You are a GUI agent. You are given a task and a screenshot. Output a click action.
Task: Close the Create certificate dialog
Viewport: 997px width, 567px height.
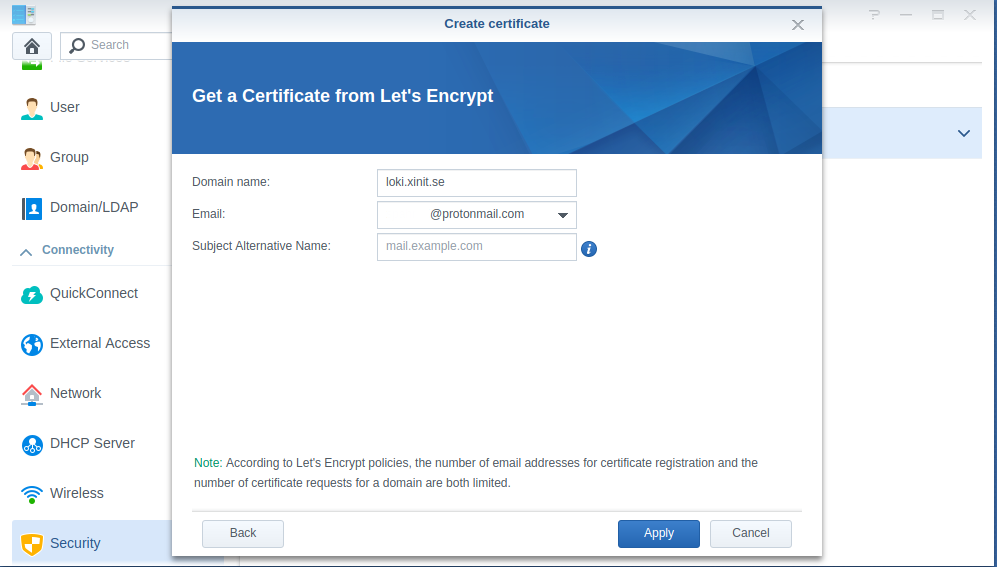(797, 25)
